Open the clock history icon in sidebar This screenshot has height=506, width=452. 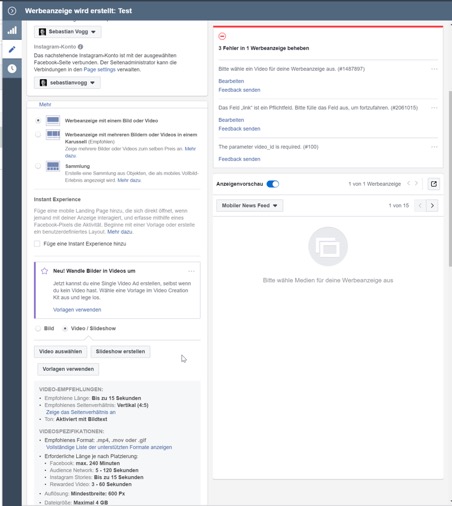coord(12,68)
